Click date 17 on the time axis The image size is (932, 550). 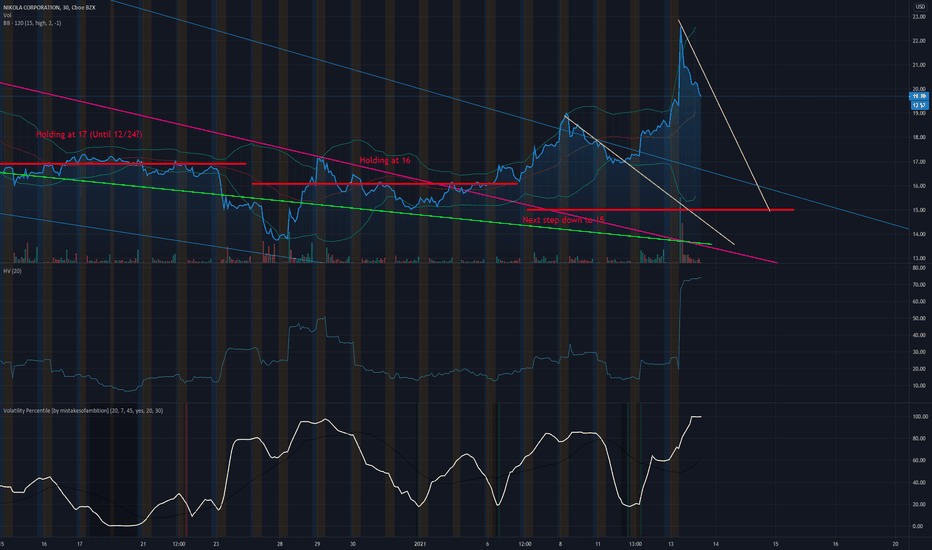coord(80,544)
